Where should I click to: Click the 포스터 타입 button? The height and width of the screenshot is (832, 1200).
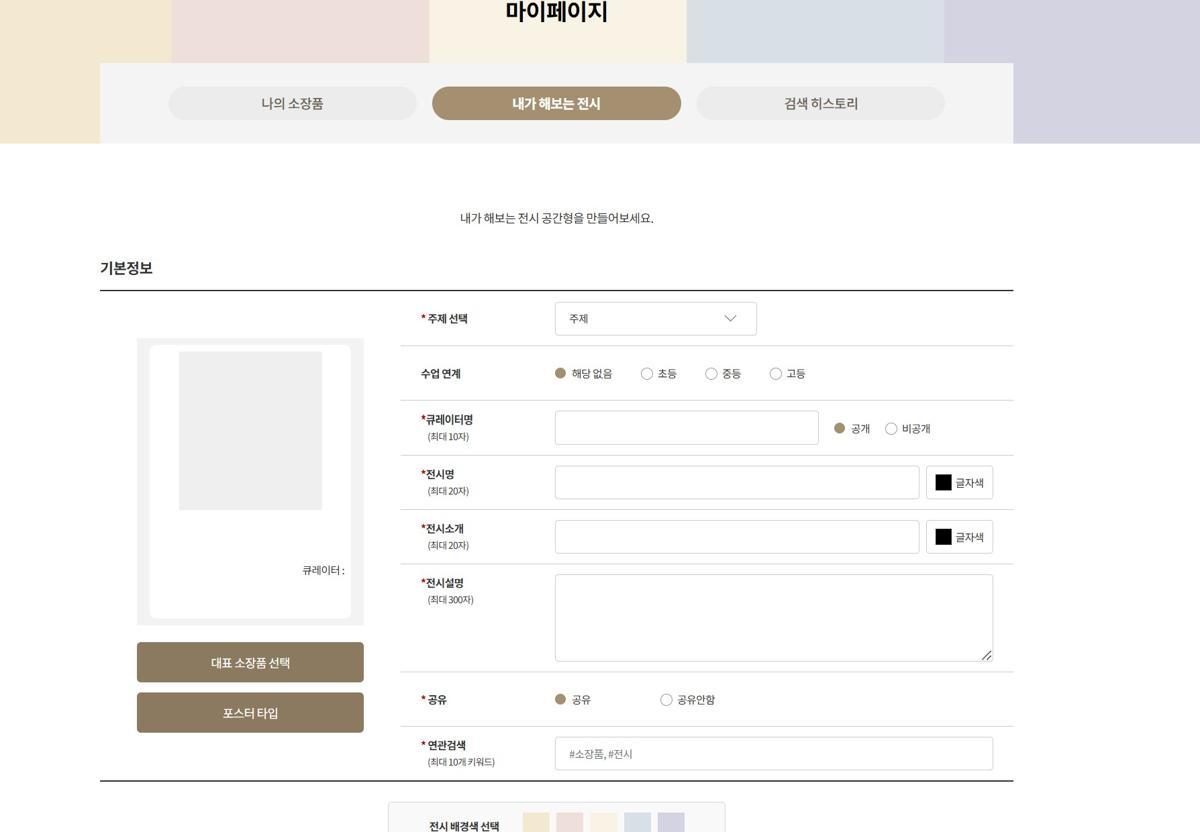click(x=250, y=713)
